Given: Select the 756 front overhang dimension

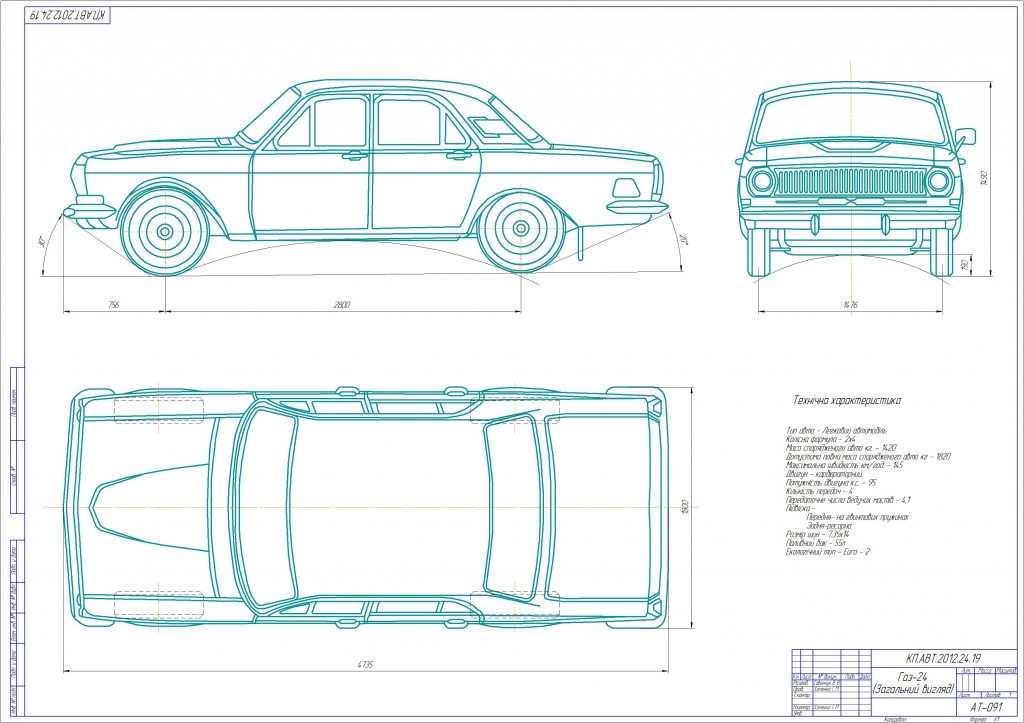Looking at the screenshot, I should 113,304.
